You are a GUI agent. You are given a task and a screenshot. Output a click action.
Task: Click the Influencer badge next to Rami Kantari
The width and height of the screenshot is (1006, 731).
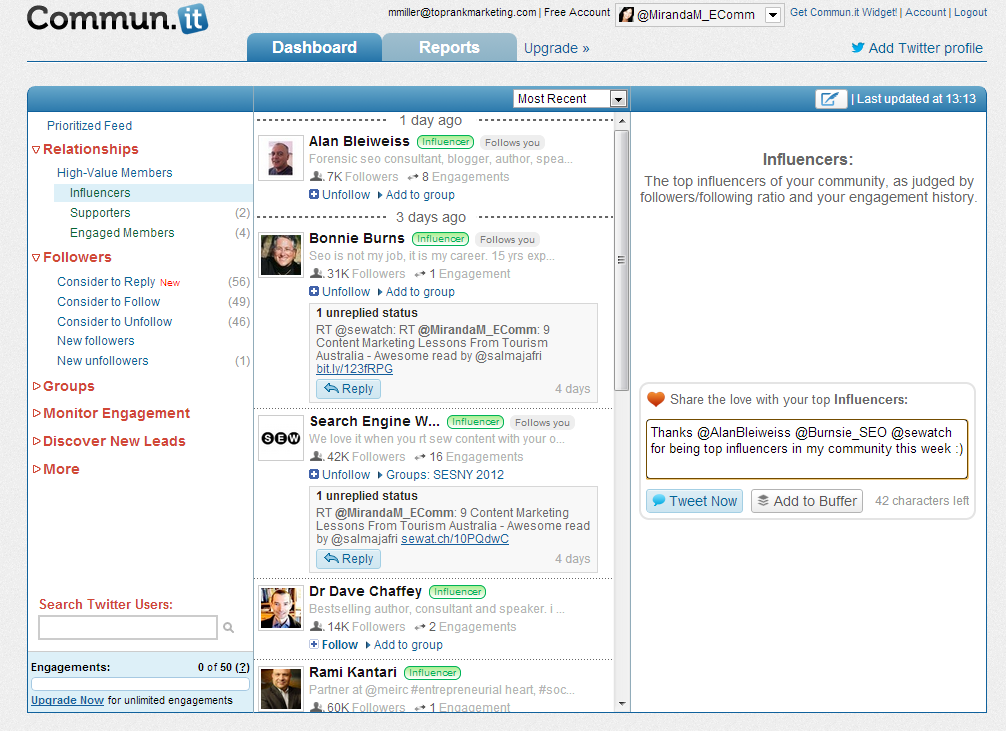coord(432,673)
